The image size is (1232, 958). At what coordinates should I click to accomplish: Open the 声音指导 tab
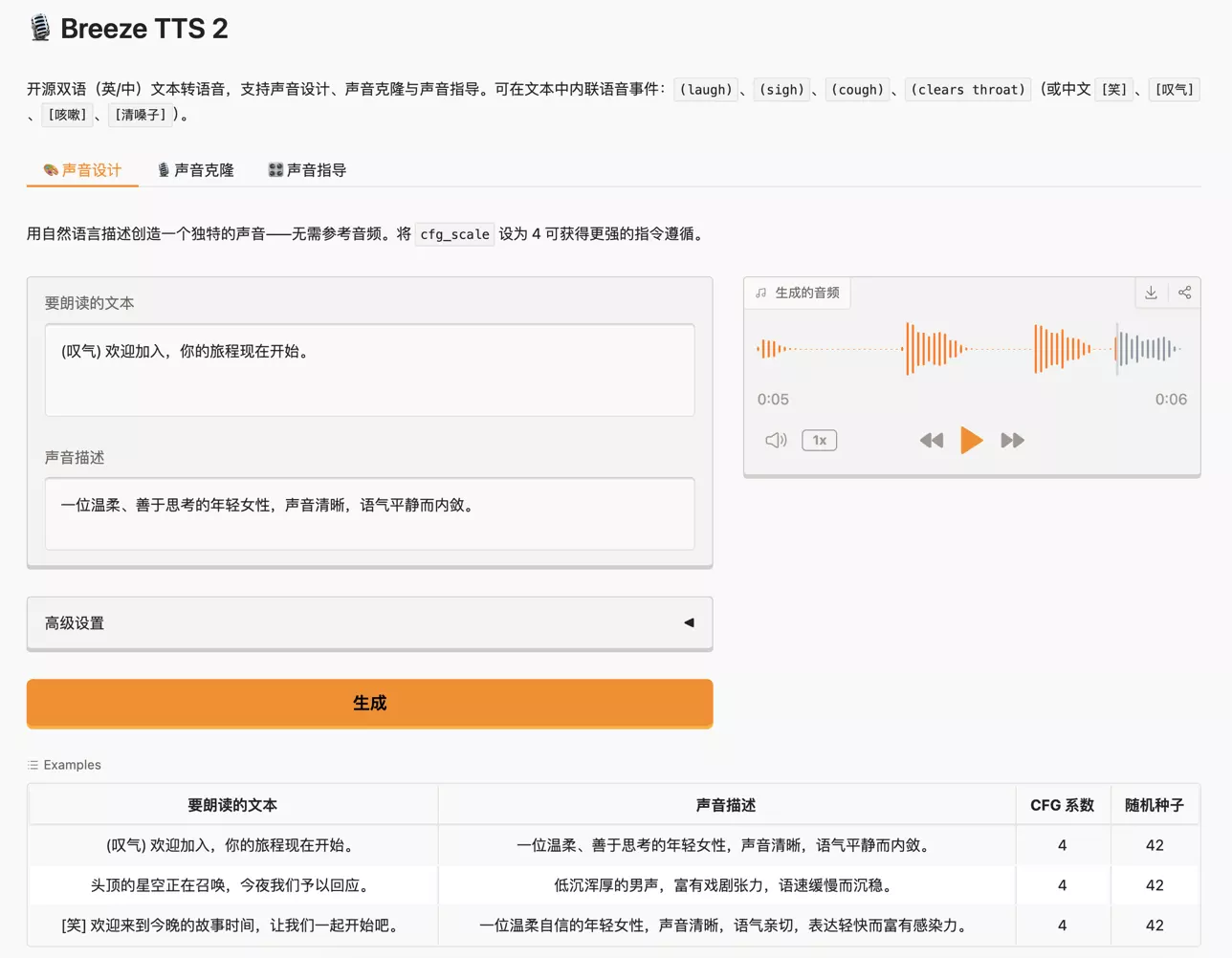click(x=307, y=170)
